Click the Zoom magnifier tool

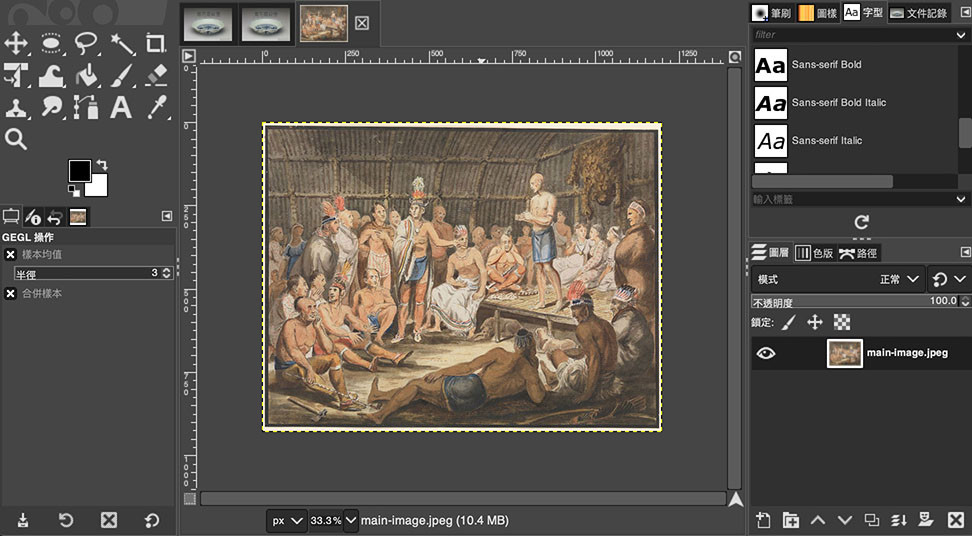click(x=16, y=139)
